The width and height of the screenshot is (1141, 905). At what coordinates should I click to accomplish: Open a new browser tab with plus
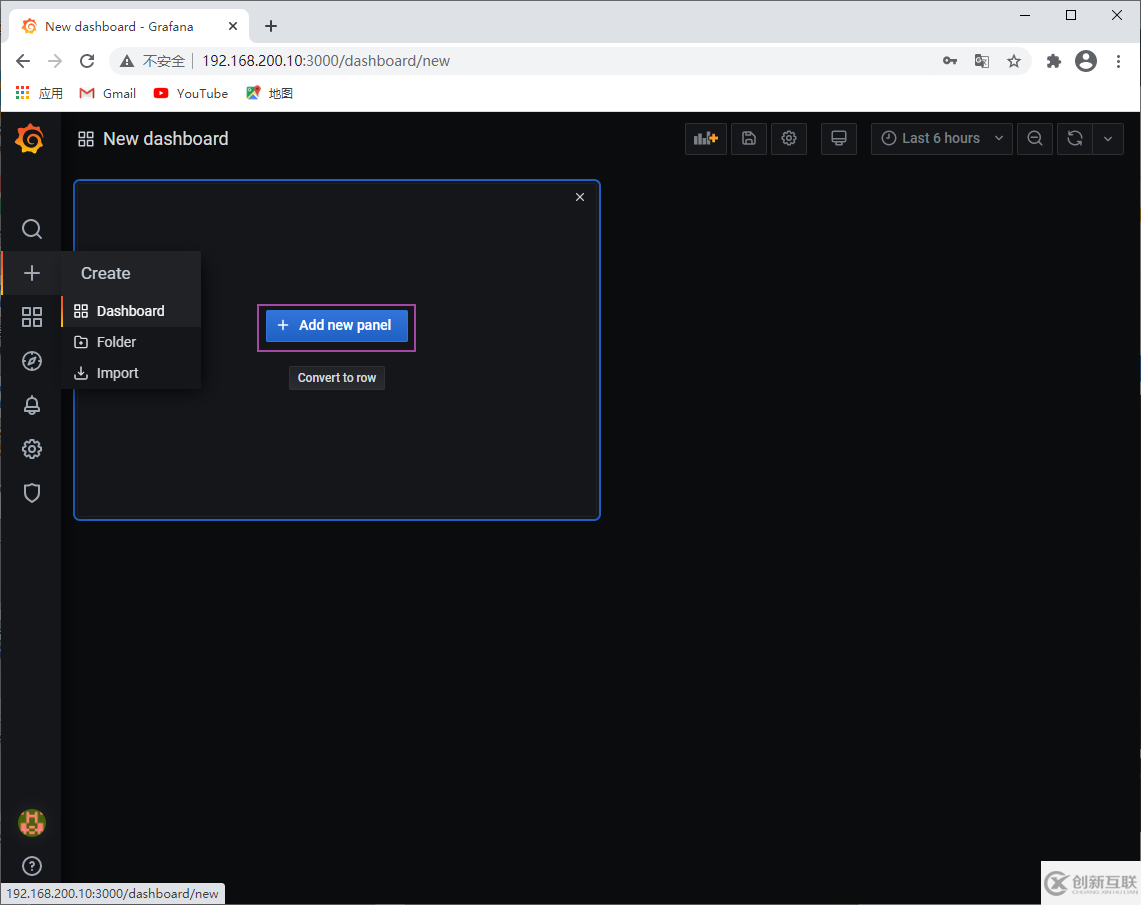271,26
